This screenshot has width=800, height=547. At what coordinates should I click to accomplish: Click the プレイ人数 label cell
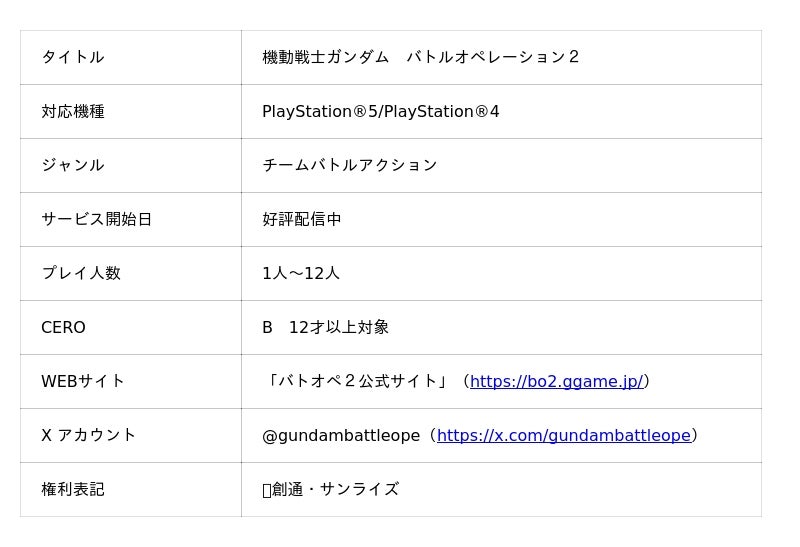81,273
